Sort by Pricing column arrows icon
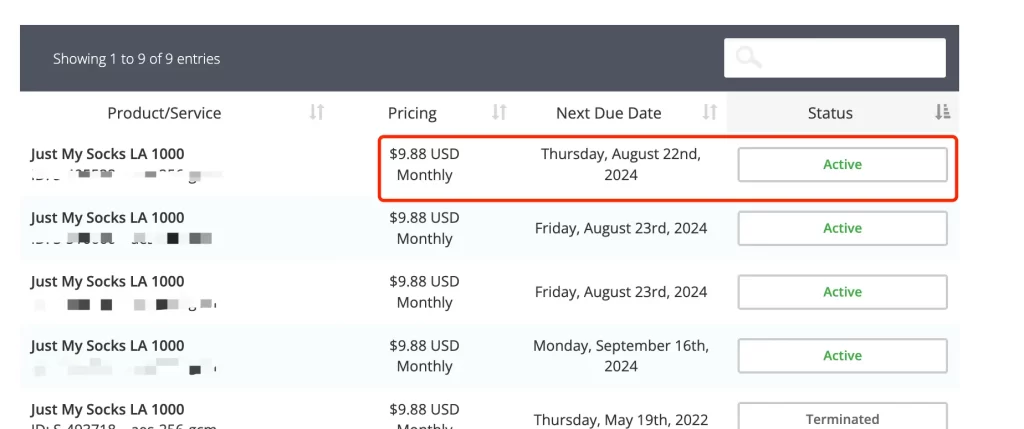Viewport: 1024px width, 429px height. [x=499, y=112]
